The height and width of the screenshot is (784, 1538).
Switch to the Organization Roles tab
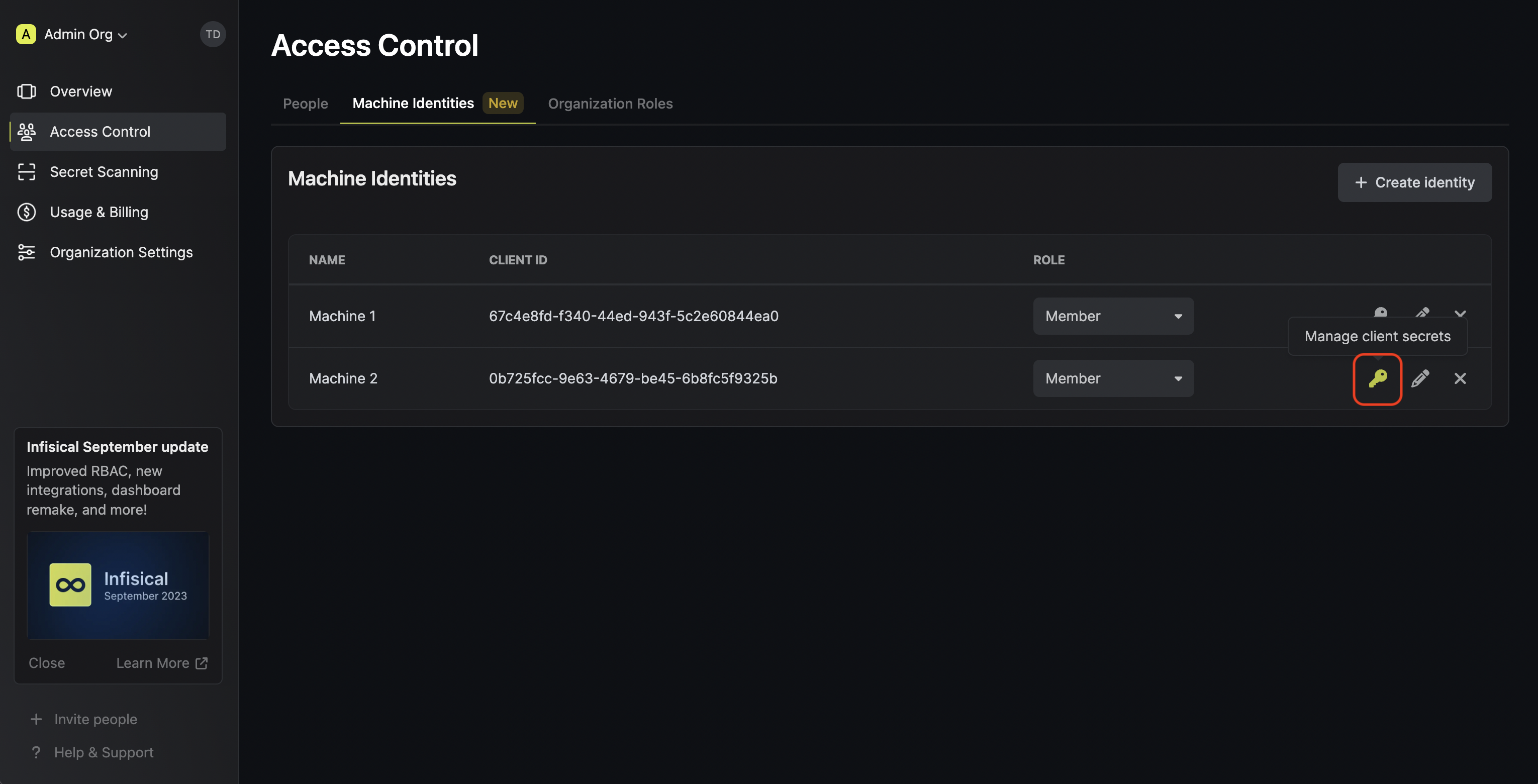610,104
